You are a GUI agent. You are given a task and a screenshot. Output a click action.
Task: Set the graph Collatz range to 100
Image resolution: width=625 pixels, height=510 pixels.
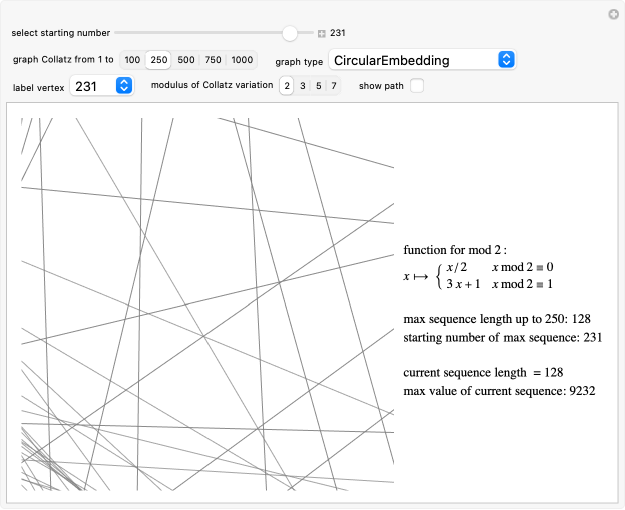(132, 60)
